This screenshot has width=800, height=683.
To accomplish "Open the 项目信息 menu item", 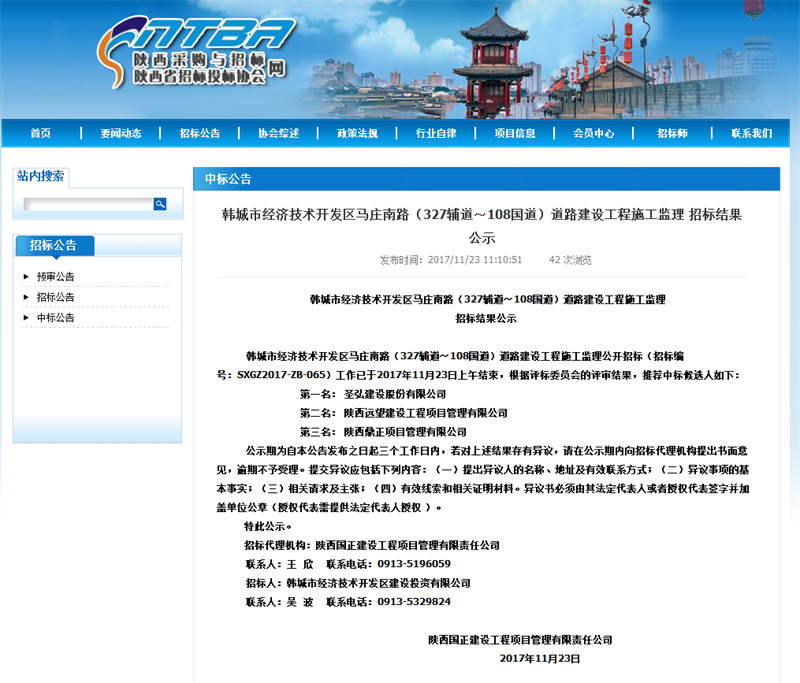I will coord(515,134).
